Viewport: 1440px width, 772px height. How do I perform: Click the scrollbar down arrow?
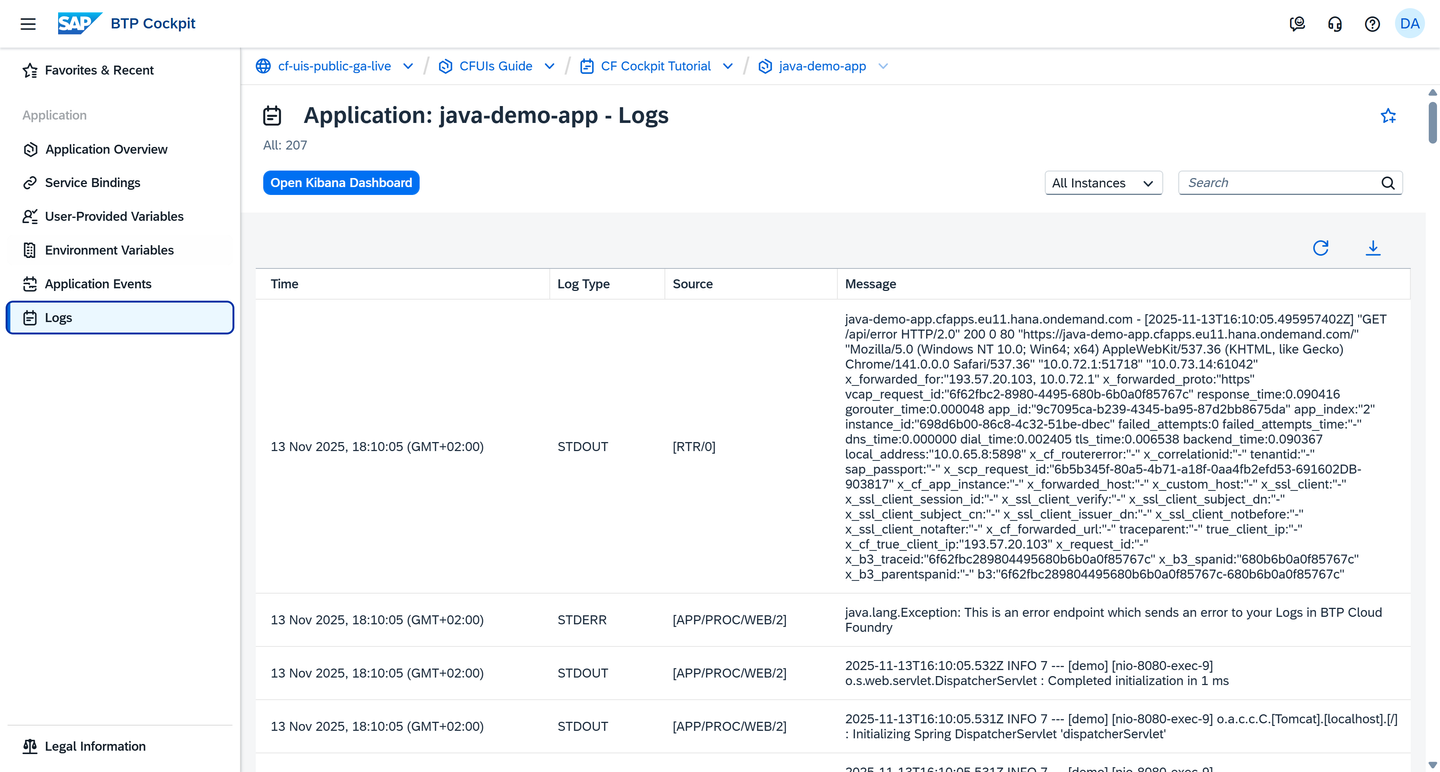1432,765
